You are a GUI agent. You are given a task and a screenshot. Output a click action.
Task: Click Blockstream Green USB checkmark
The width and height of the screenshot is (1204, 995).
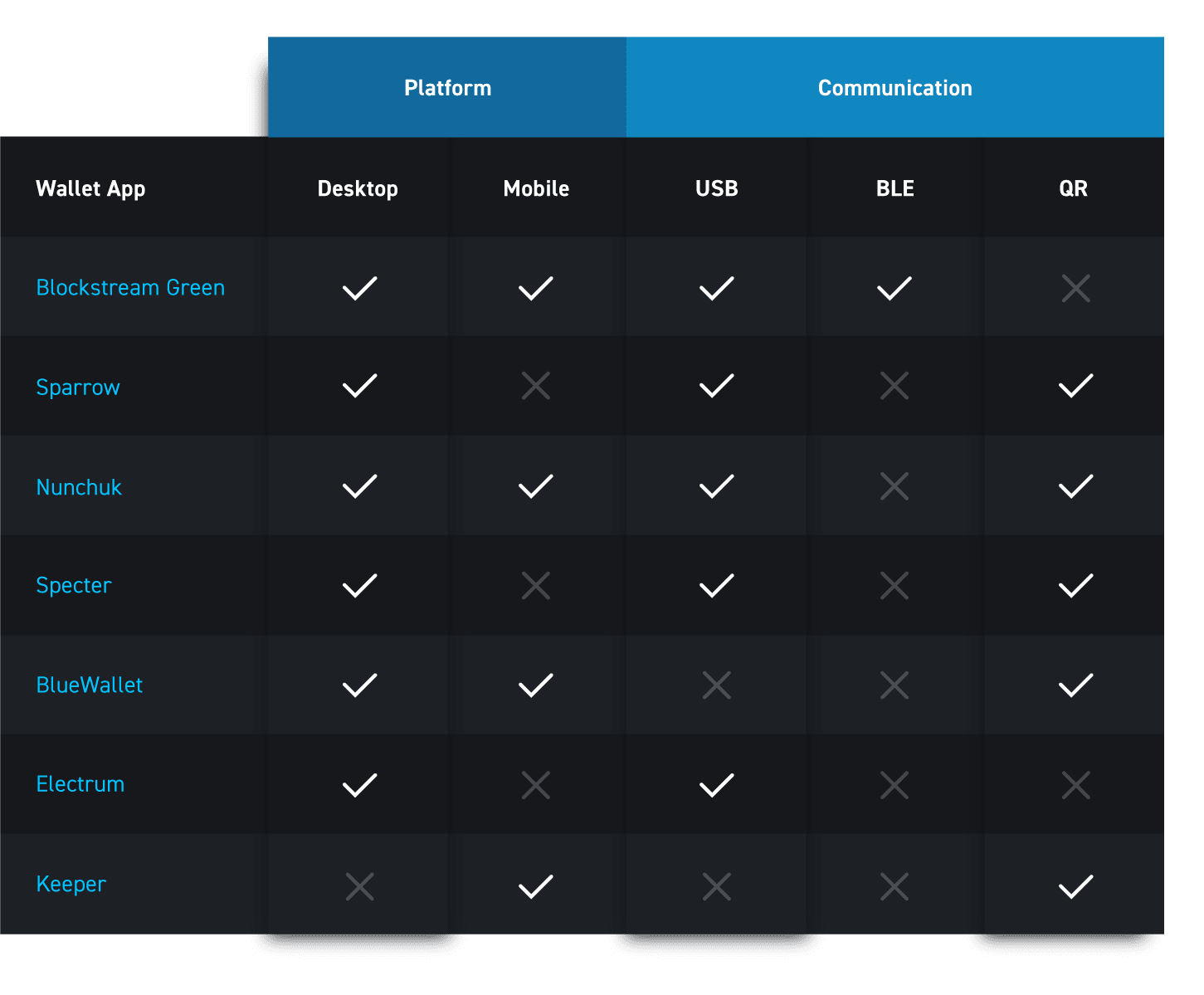coord(717,288)
